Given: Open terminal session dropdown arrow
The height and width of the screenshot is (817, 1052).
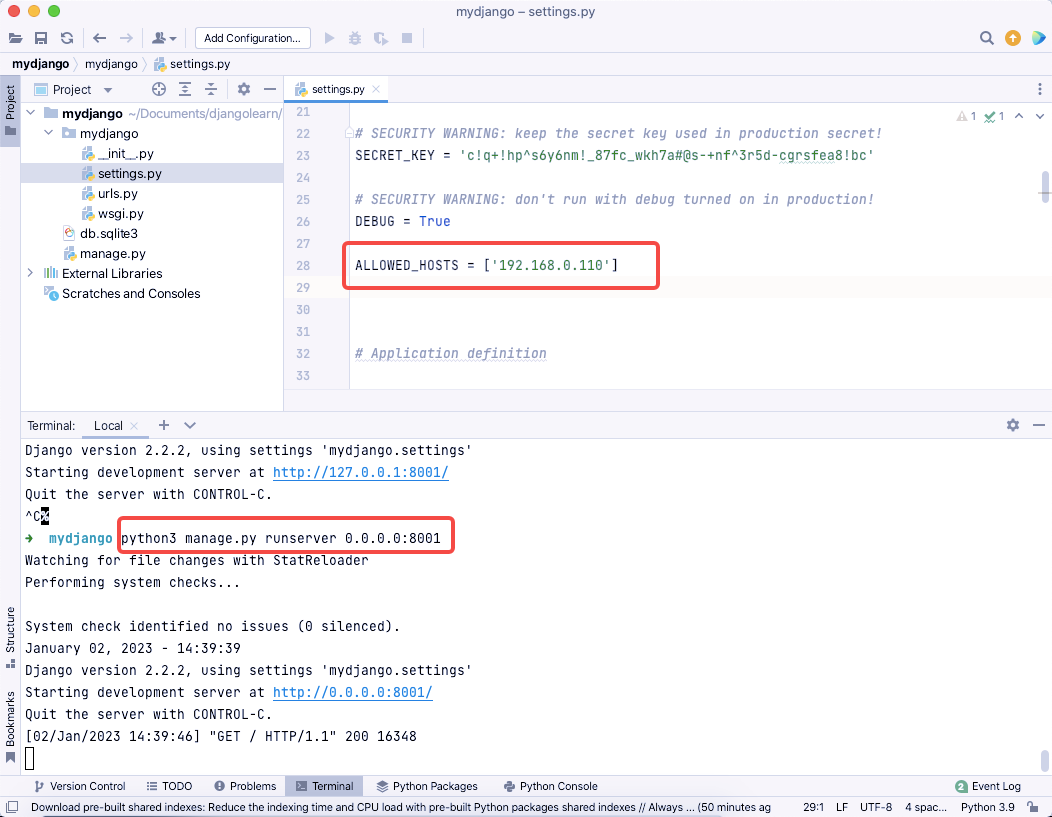Looking at the screenshot, I should 190,425.
